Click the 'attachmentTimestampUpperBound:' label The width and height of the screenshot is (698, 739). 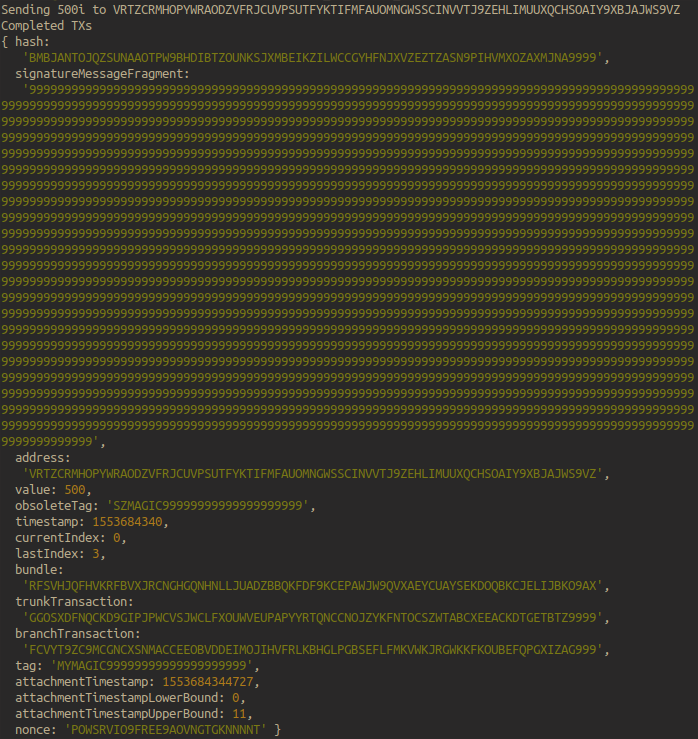pyautogui.click(x=120, y=714)
